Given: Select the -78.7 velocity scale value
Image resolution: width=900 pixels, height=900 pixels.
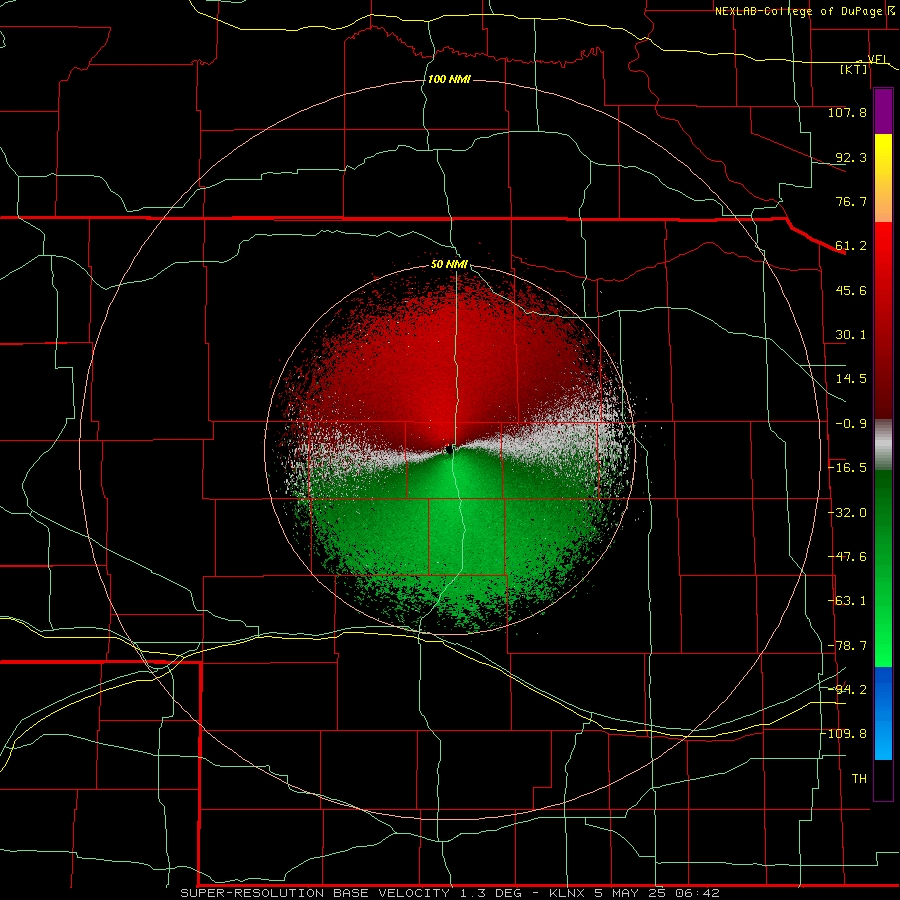Looking at the screenshot, I should (847, 646).
